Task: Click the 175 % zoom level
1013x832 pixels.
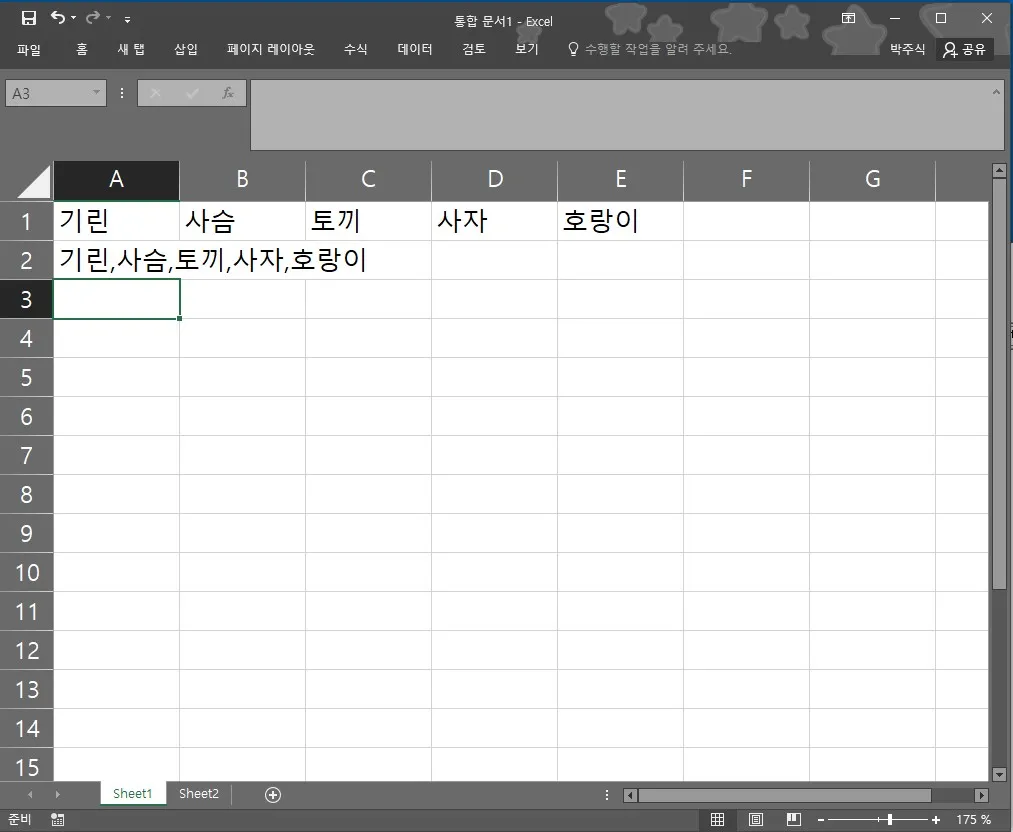Action: coord(973,820)
